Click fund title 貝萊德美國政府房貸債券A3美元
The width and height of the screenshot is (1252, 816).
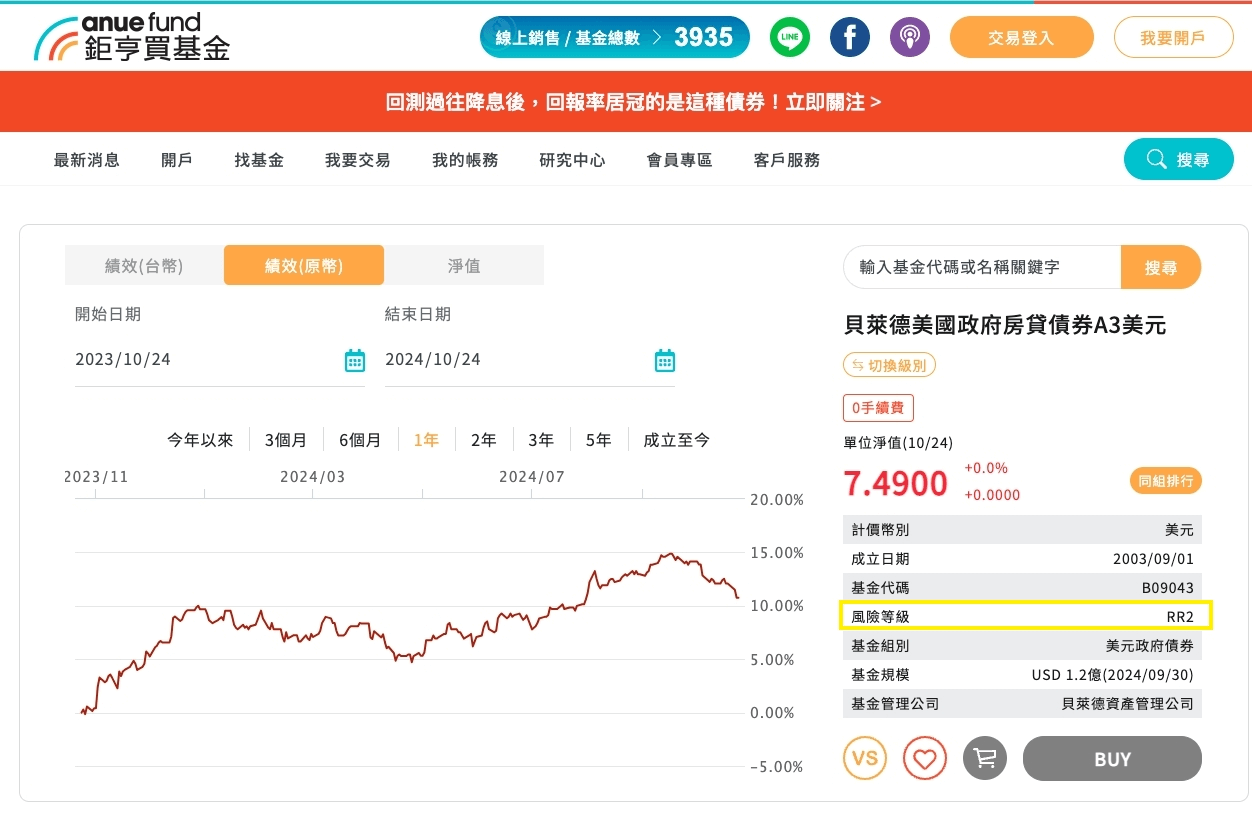tap(1005, 325)
